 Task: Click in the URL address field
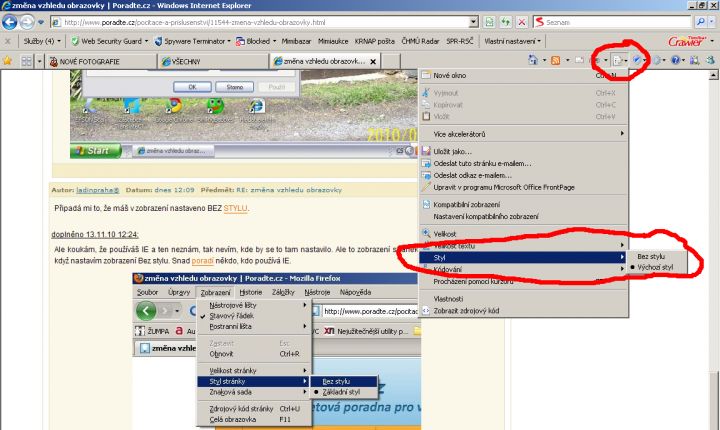(x=264, y=22)
